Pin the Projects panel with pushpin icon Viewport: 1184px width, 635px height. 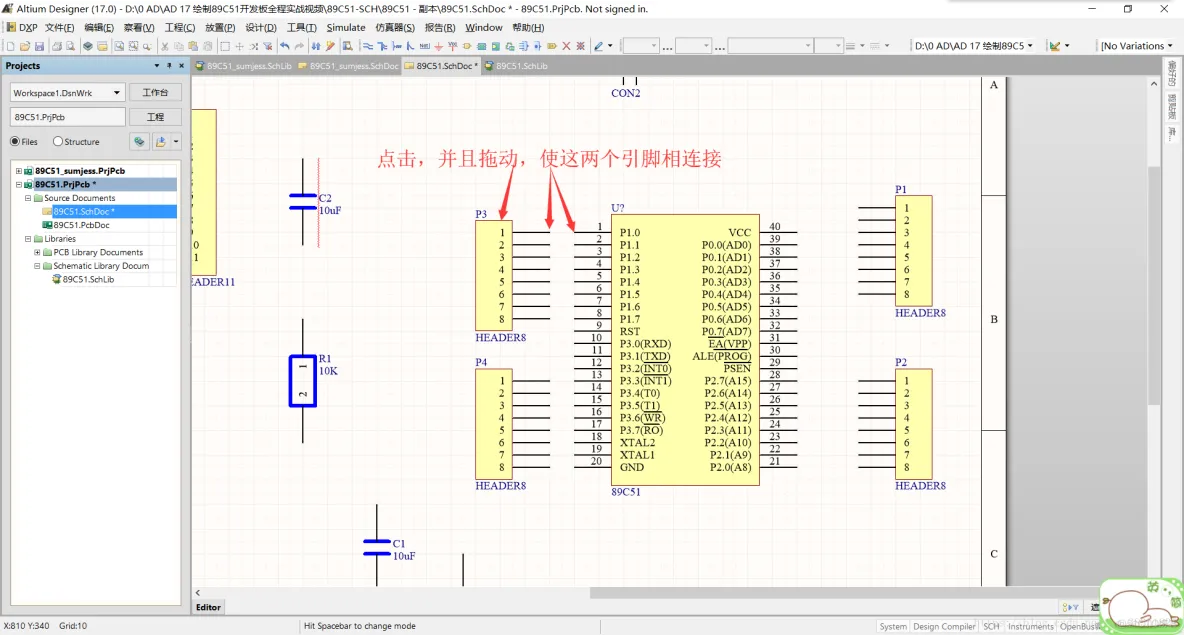[169, 66]
